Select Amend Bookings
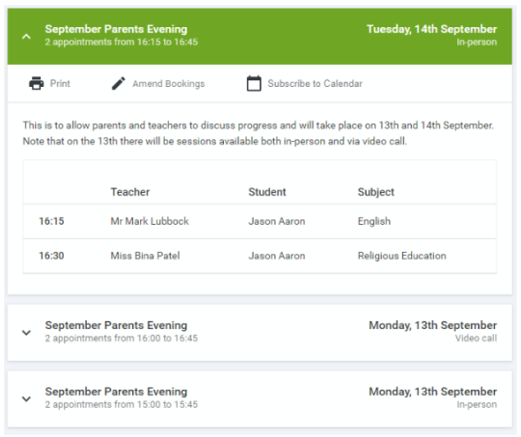Image resolution: width=521 pixels, height=437 pixels. 169,84
